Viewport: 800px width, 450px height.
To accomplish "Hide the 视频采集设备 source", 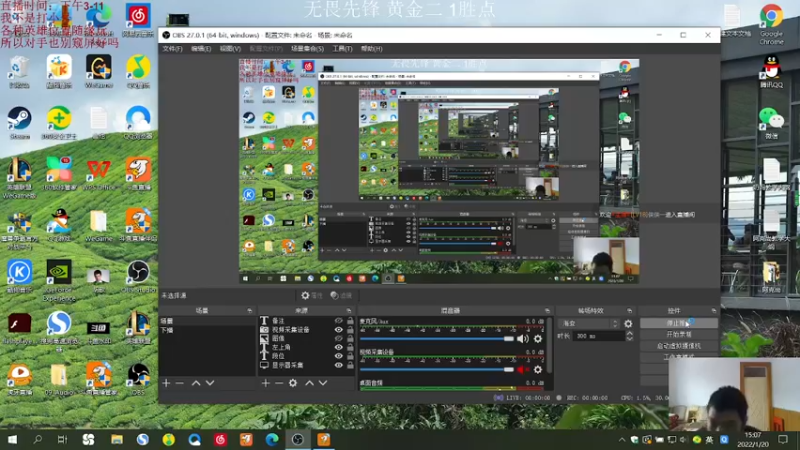I will click(338, 330).
